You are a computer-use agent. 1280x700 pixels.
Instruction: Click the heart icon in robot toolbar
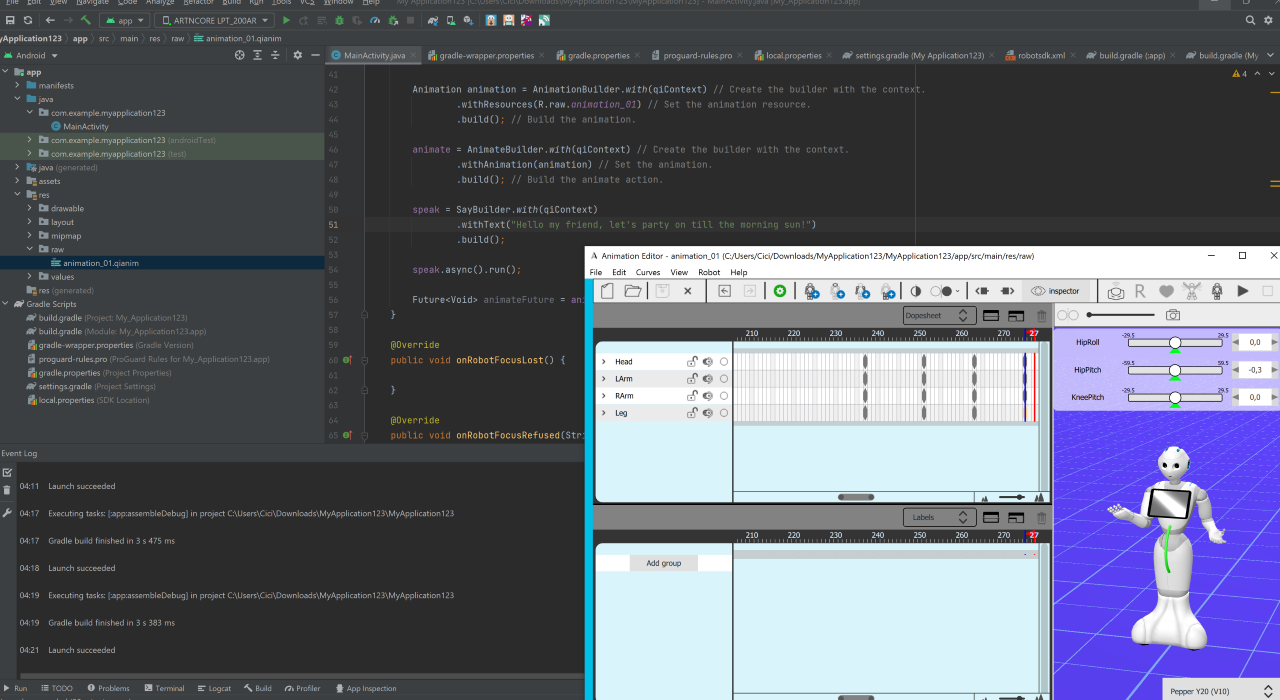1166,291
